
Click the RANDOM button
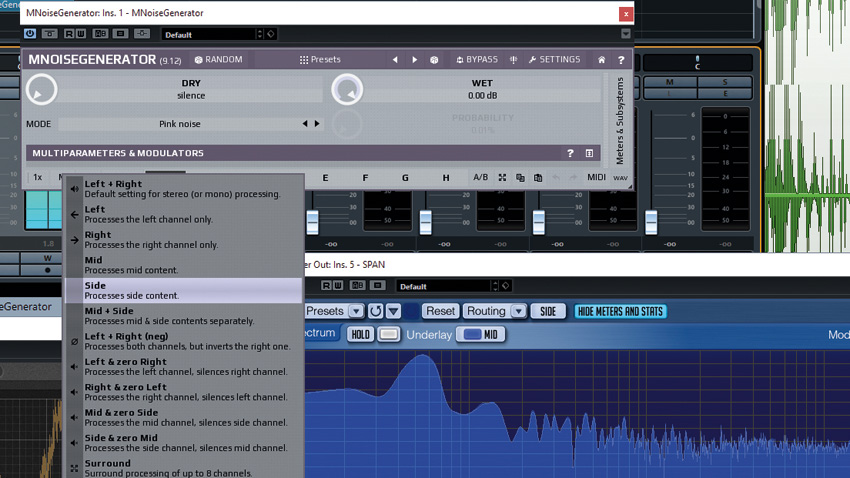pos(218,60)
